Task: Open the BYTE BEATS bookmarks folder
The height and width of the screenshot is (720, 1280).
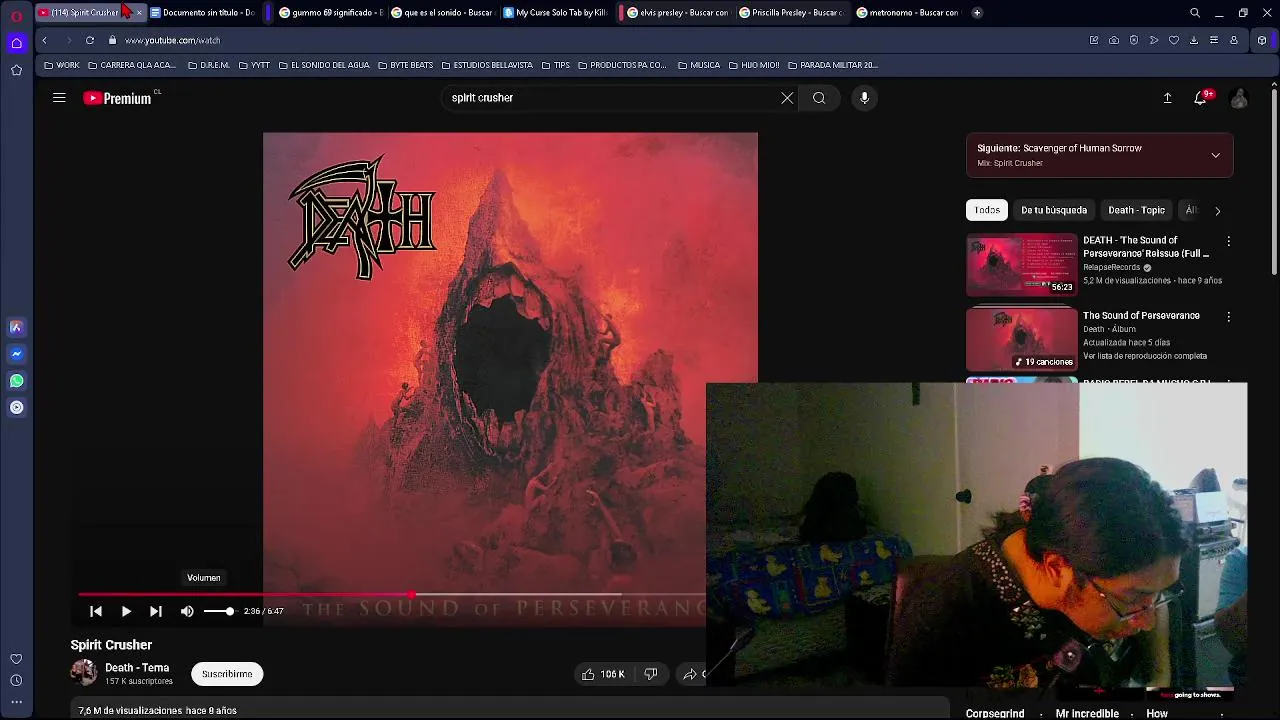Action: coord(405,65)
